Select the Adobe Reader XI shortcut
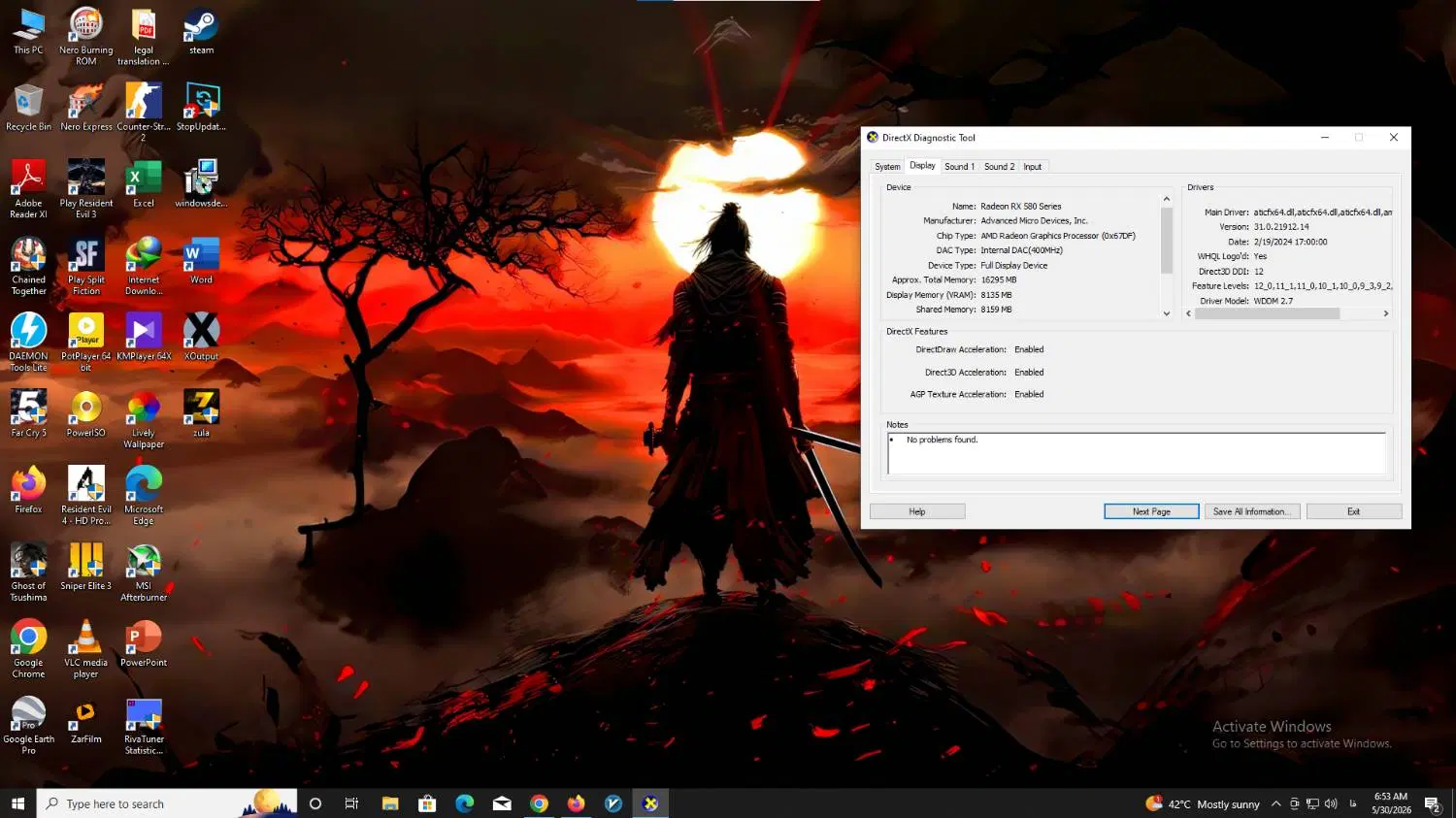Viewport: 1456px width, 818px height. (28, 190)
